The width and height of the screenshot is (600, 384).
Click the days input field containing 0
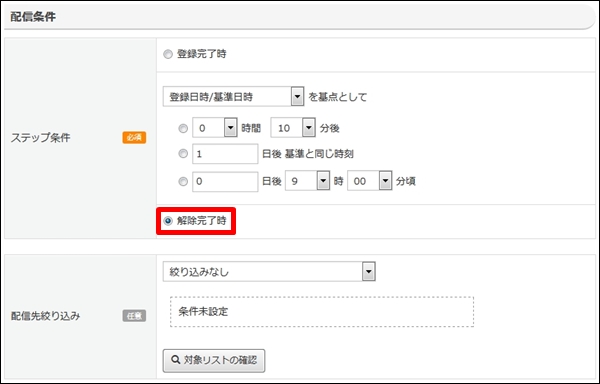(x=225, y=181)
